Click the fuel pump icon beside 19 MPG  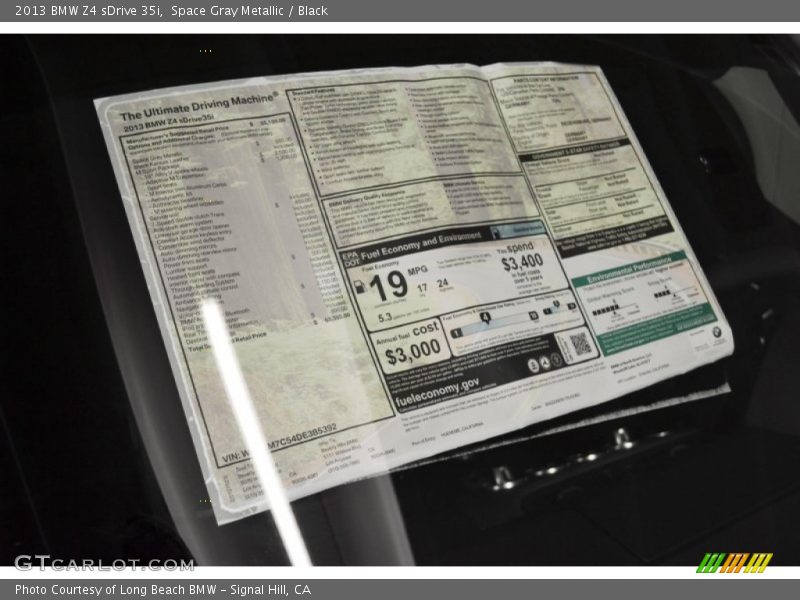[360, 287]
